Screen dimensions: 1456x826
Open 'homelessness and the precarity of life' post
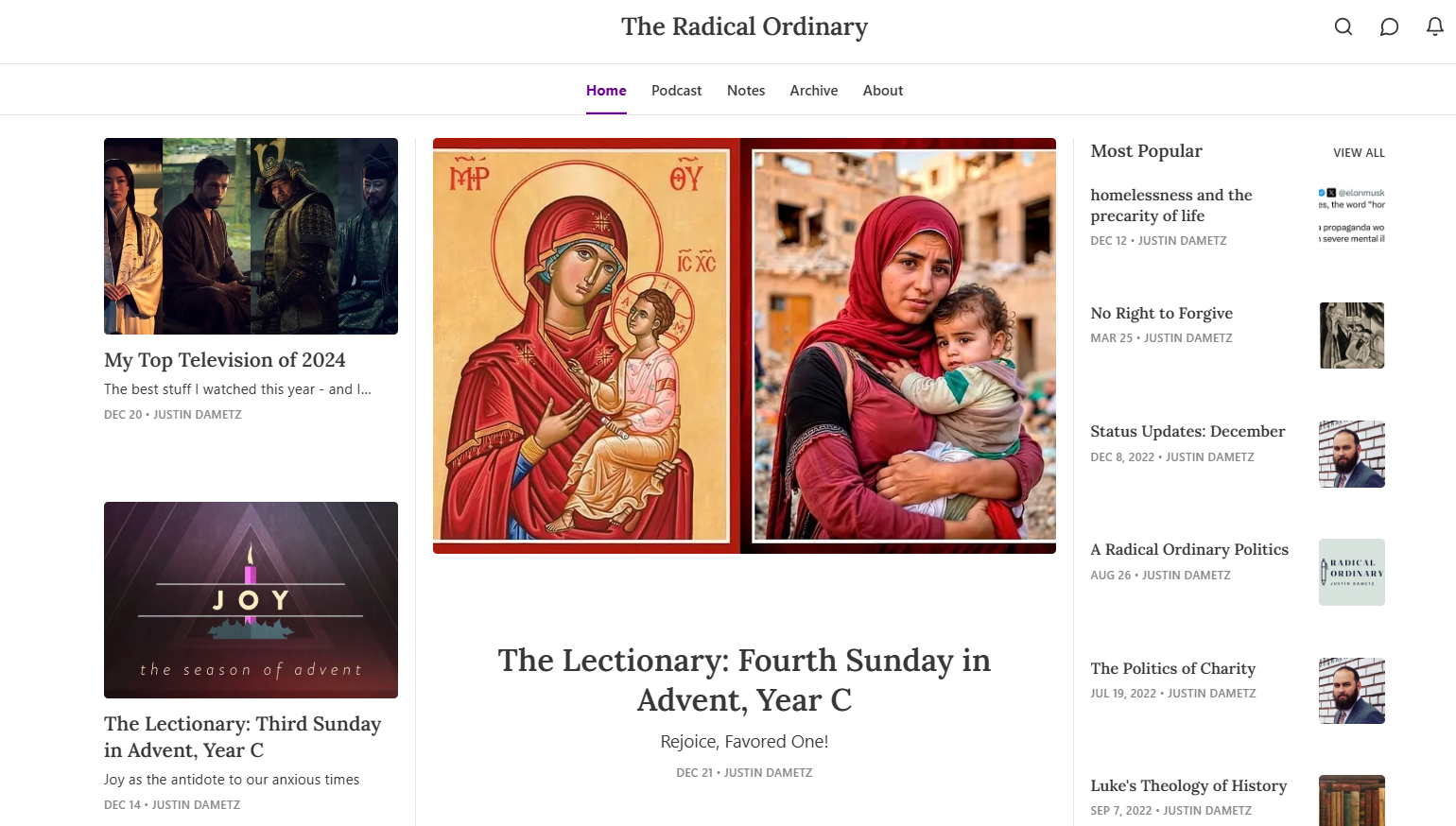click(x=1170, y=205)
